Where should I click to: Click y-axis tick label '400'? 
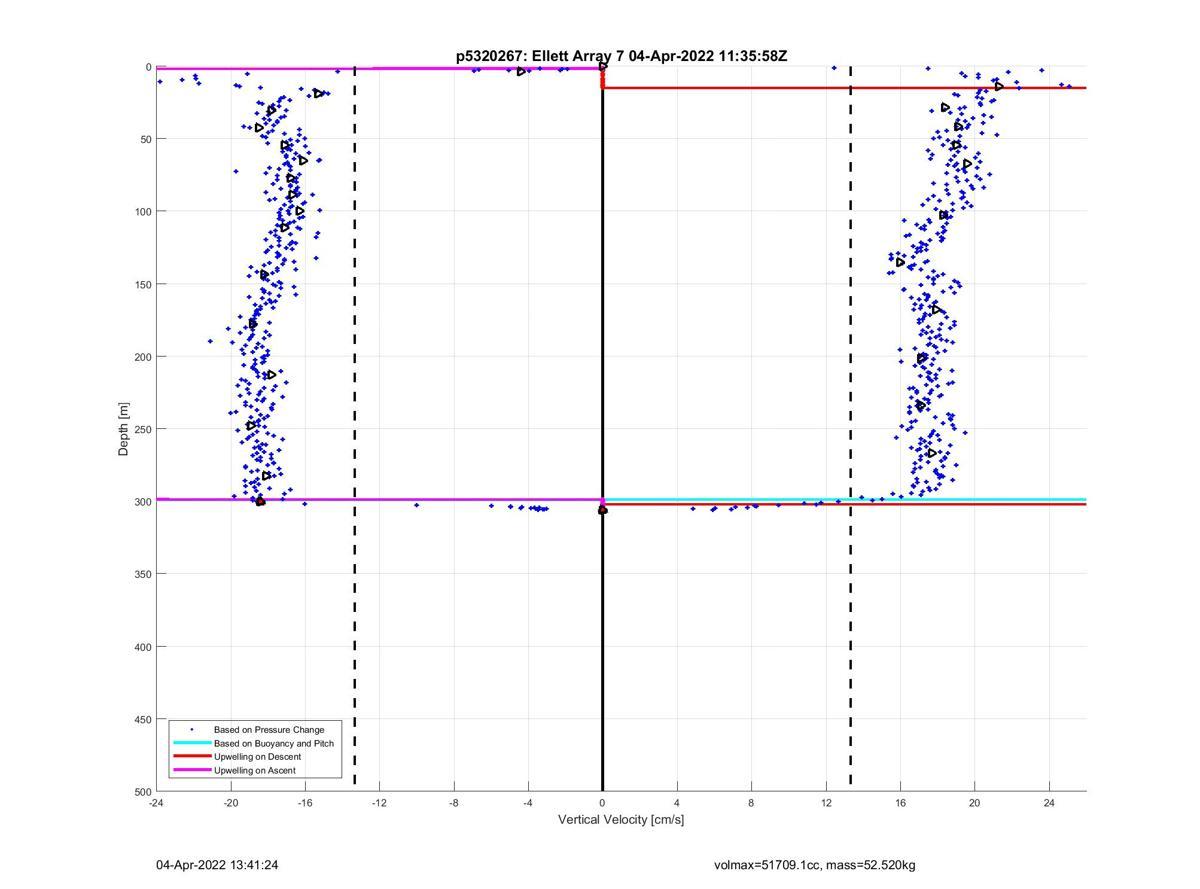142,647
